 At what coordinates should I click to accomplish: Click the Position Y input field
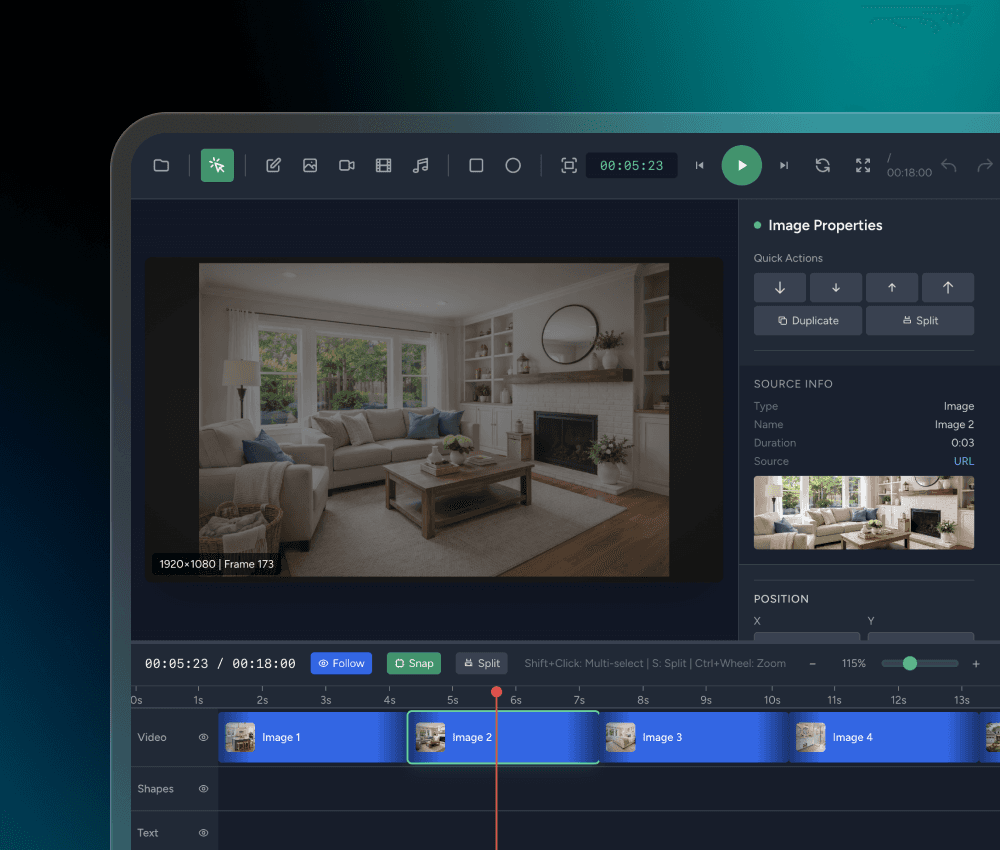pos(921,636)
